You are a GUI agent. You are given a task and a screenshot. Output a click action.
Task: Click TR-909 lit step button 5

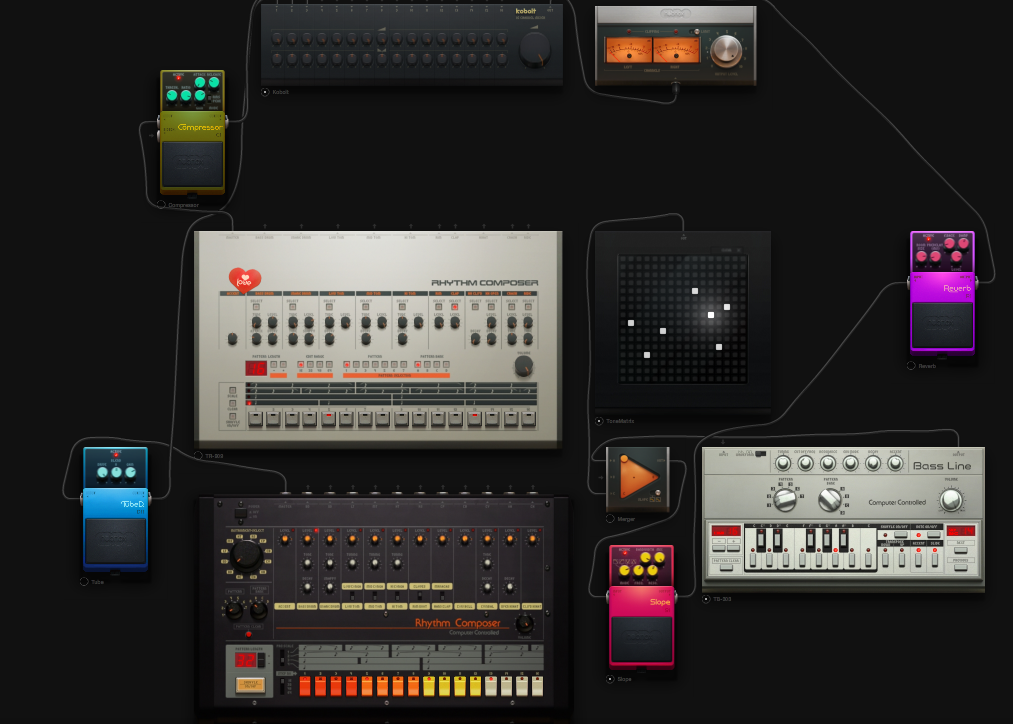tap(329, 419)
